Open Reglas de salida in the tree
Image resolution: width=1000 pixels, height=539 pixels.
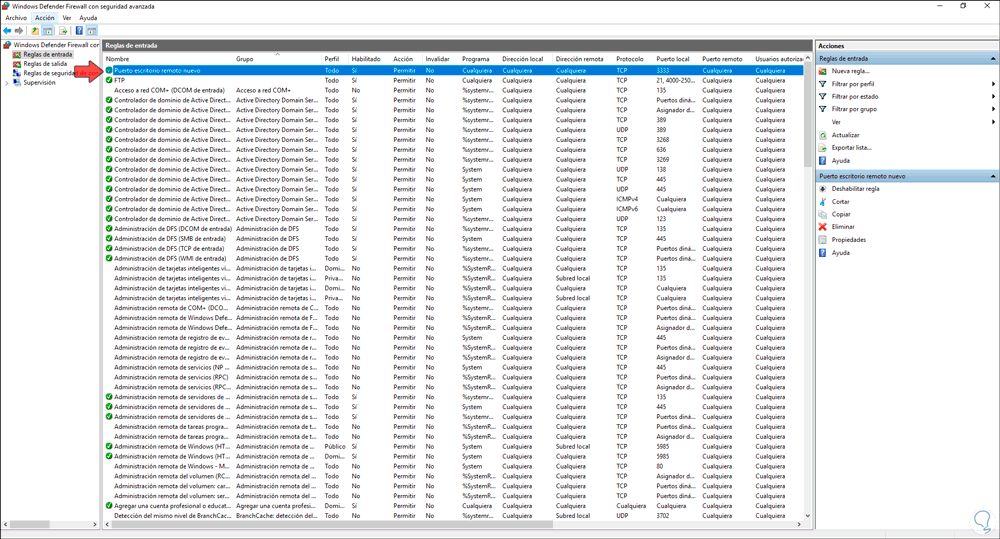pos(45,64)
